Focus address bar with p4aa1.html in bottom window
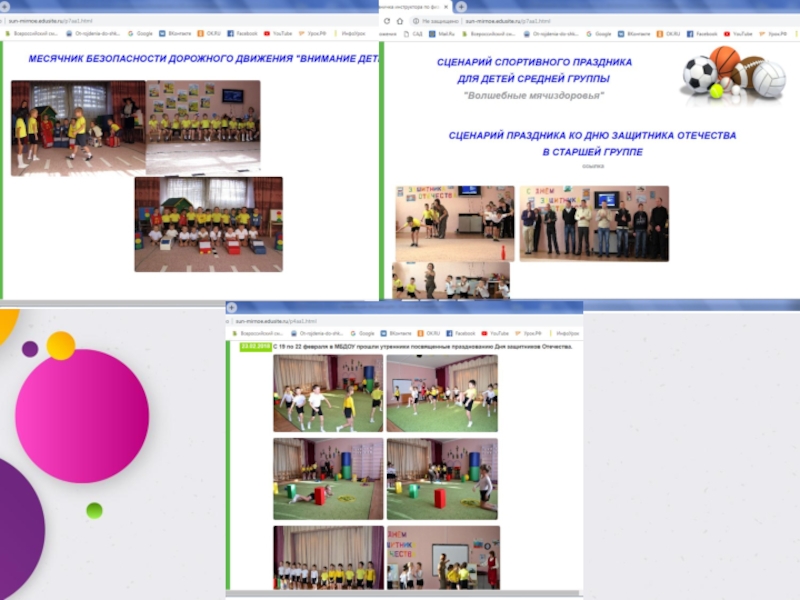Viewport: 800px width, 600px height. click(x=276, y=321)
